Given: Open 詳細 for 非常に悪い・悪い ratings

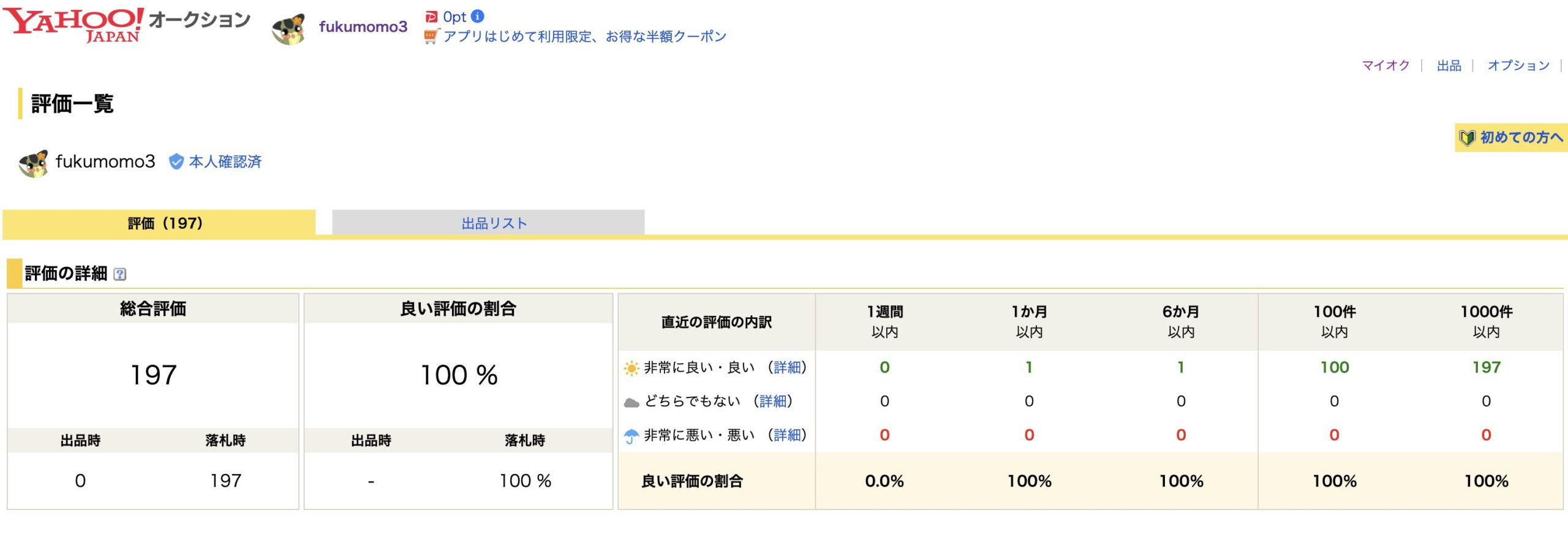Looking at the screenshot, I should pyautogui.click(x=787, y=435).
